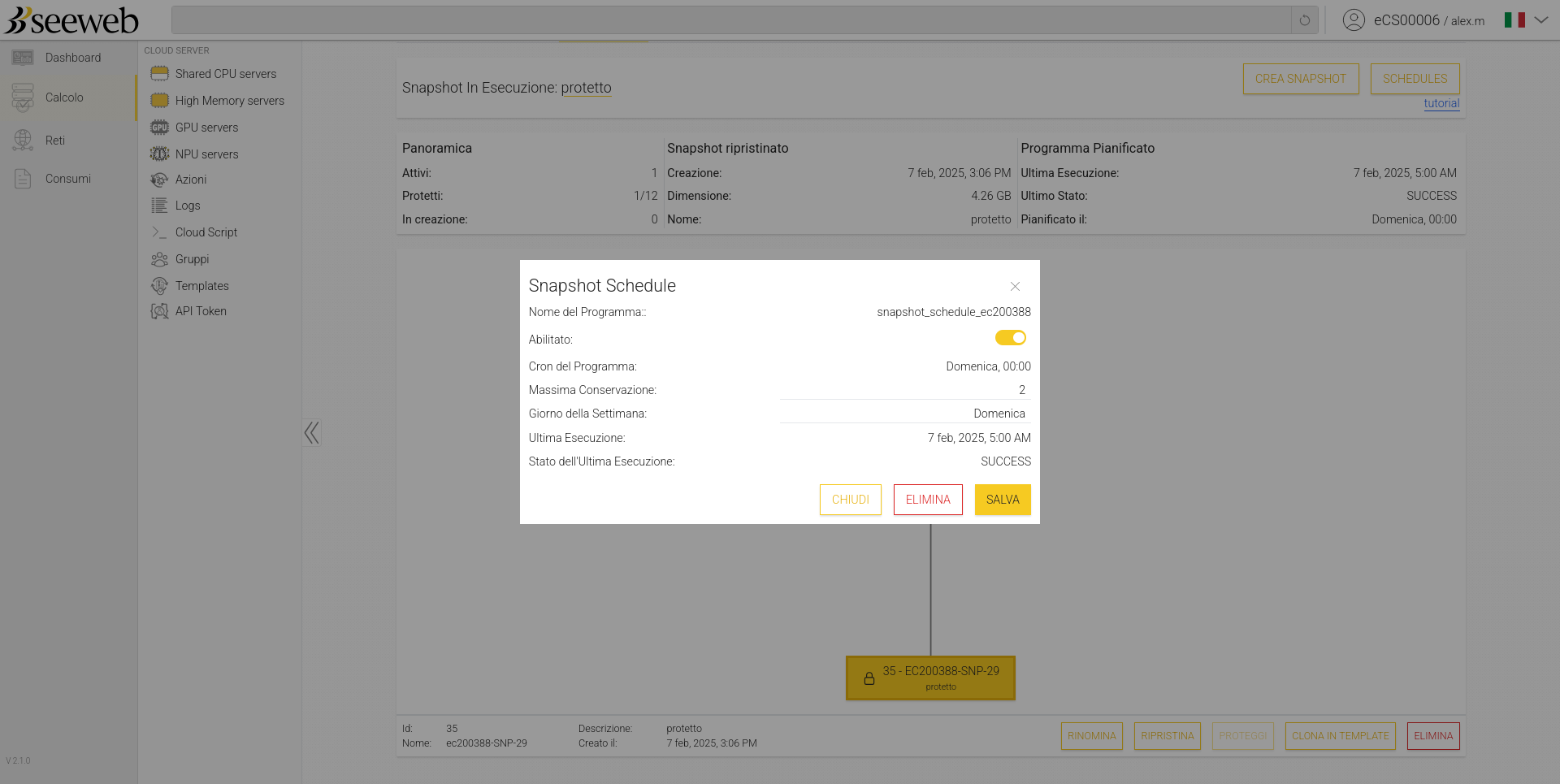Click the protetto snapshot name in header

coord(586,88)
